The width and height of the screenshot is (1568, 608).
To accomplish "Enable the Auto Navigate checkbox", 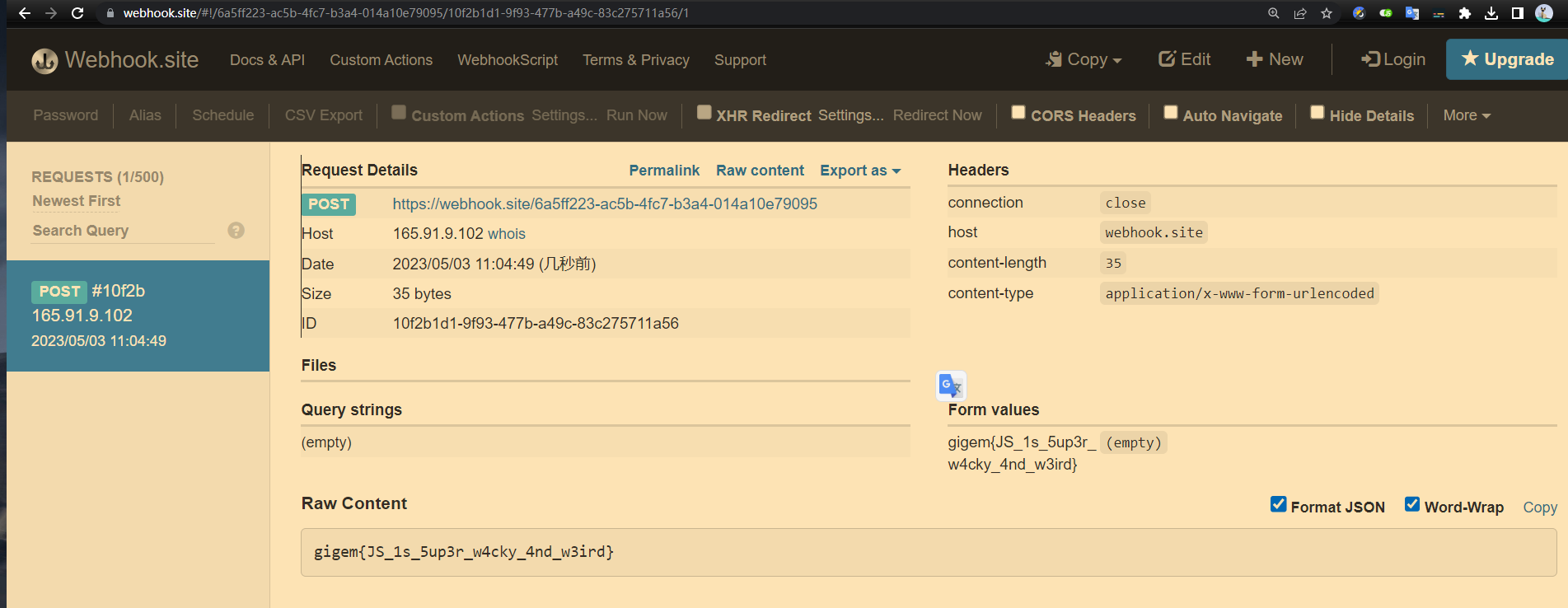I will coord(1171,113).
